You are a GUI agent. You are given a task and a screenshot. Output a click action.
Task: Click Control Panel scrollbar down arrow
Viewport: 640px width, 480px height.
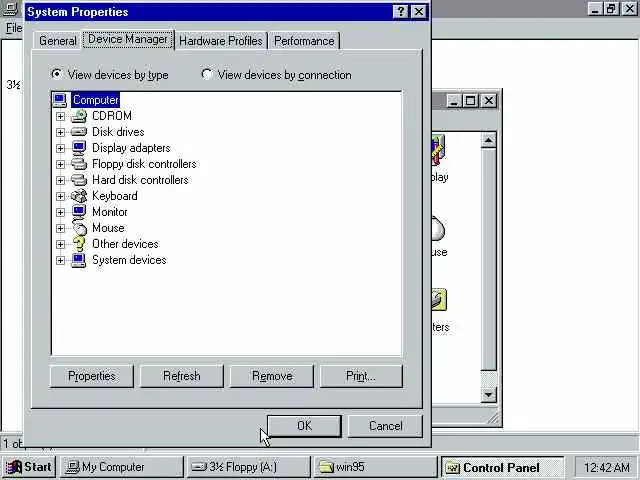[489, 395]
